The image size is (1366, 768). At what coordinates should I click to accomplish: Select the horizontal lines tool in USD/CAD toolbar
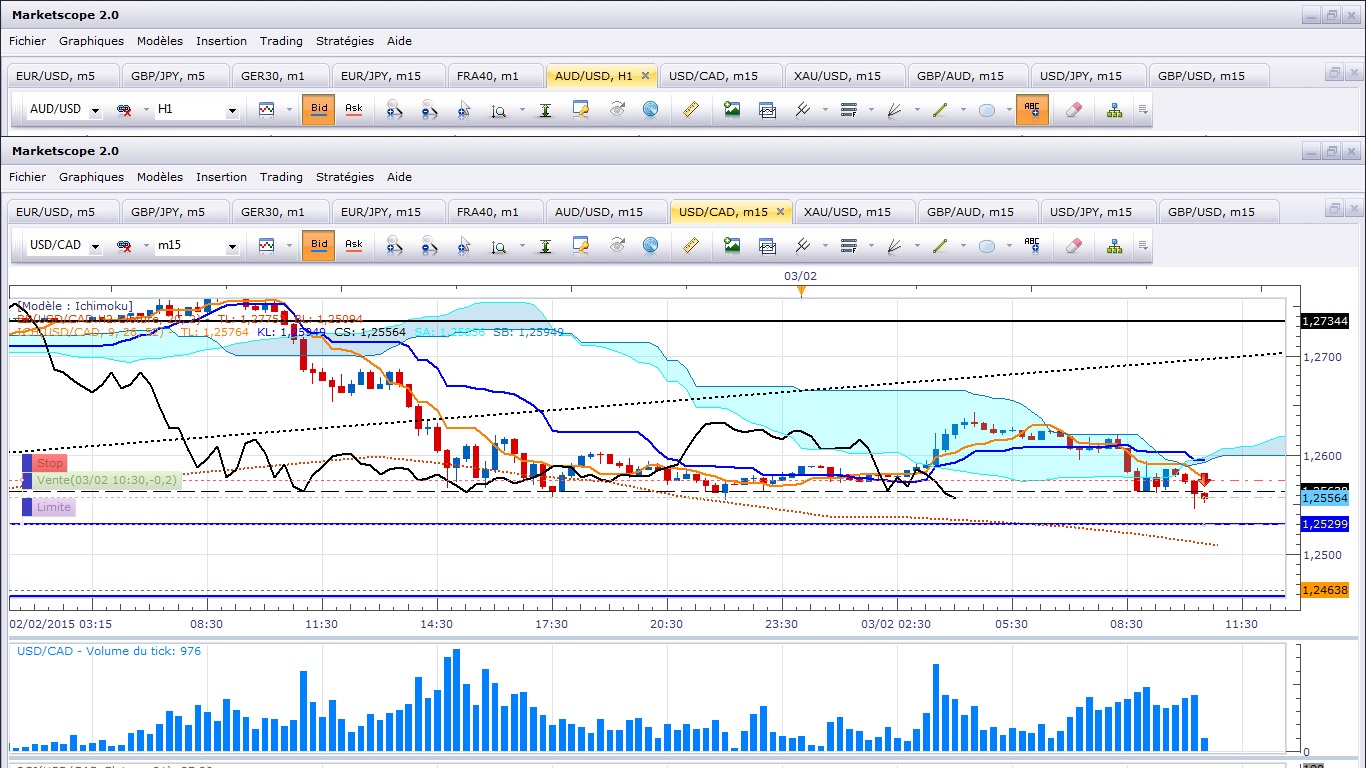pos(849,245)
